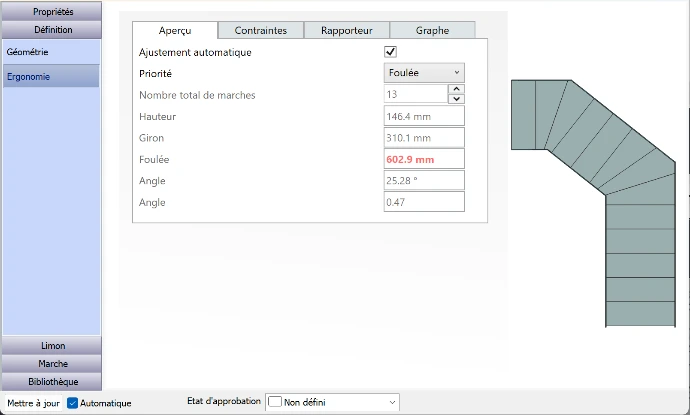Click the Foulée field showing 602.9 mm
The width and height of the screenshot is (690, 415).
coord(424,159)
